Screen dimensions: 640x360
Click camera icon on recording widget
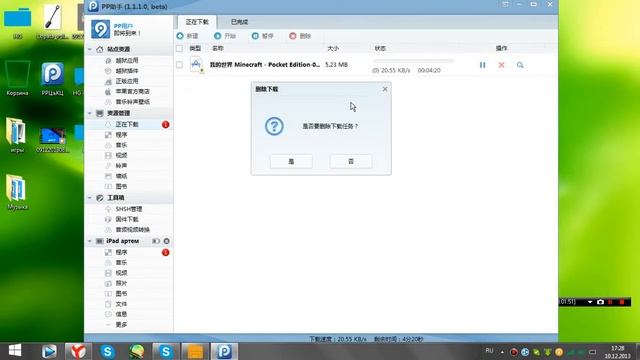[600, 302]
